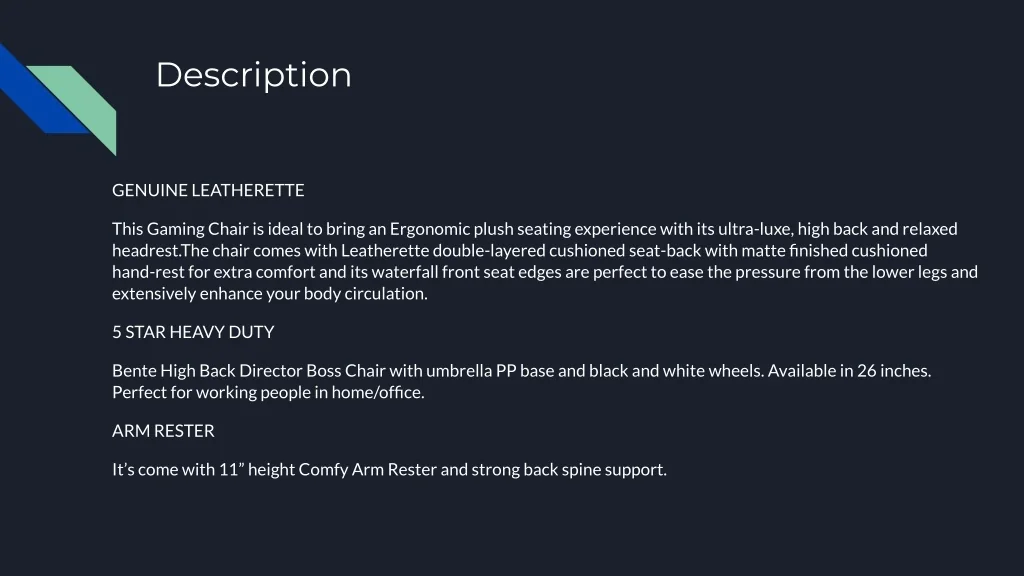The image size is (1024, 576).
Task: Click "26 inches" in the chair description
Action: point(892,371)
